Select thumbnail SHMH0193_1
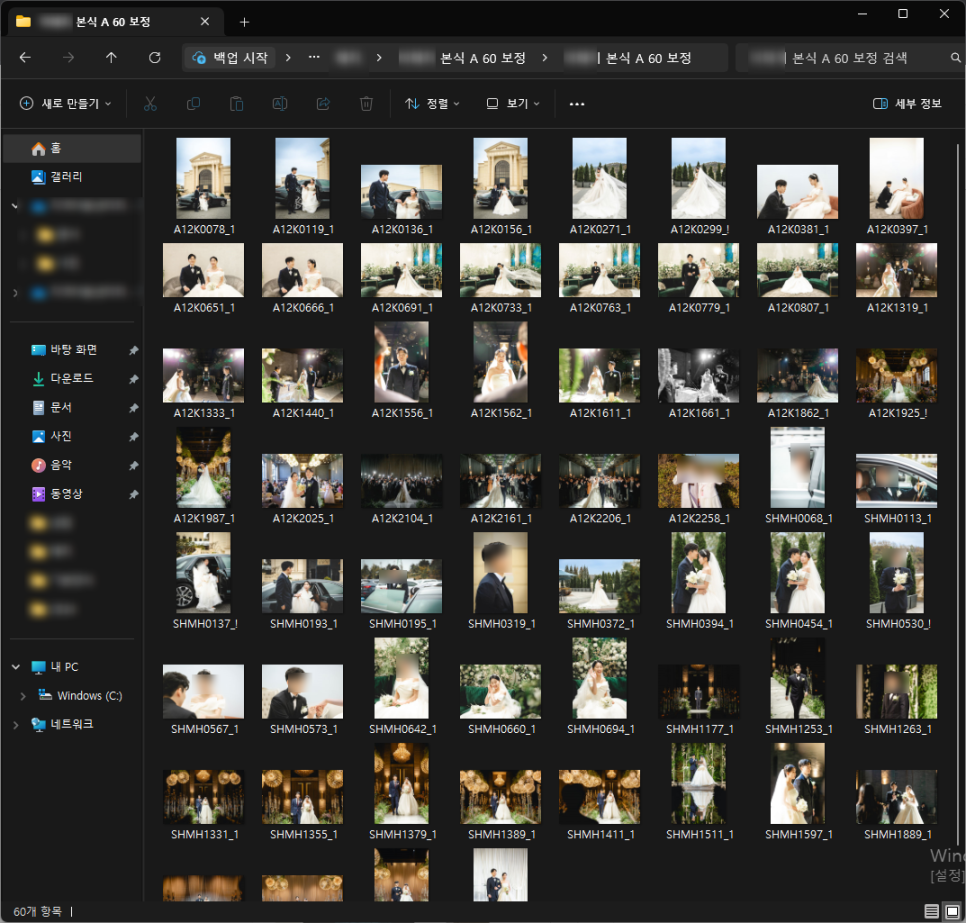966x923 pixels. (302, 586)
